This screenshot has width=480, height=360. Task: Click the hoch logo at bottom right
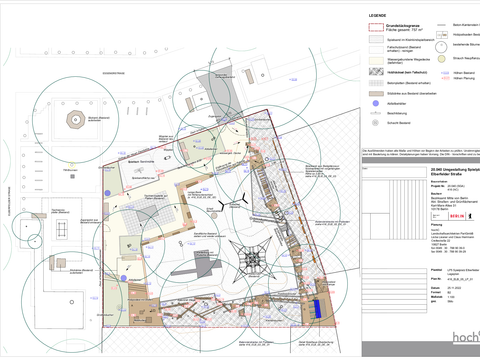click(x=466, y=337)
